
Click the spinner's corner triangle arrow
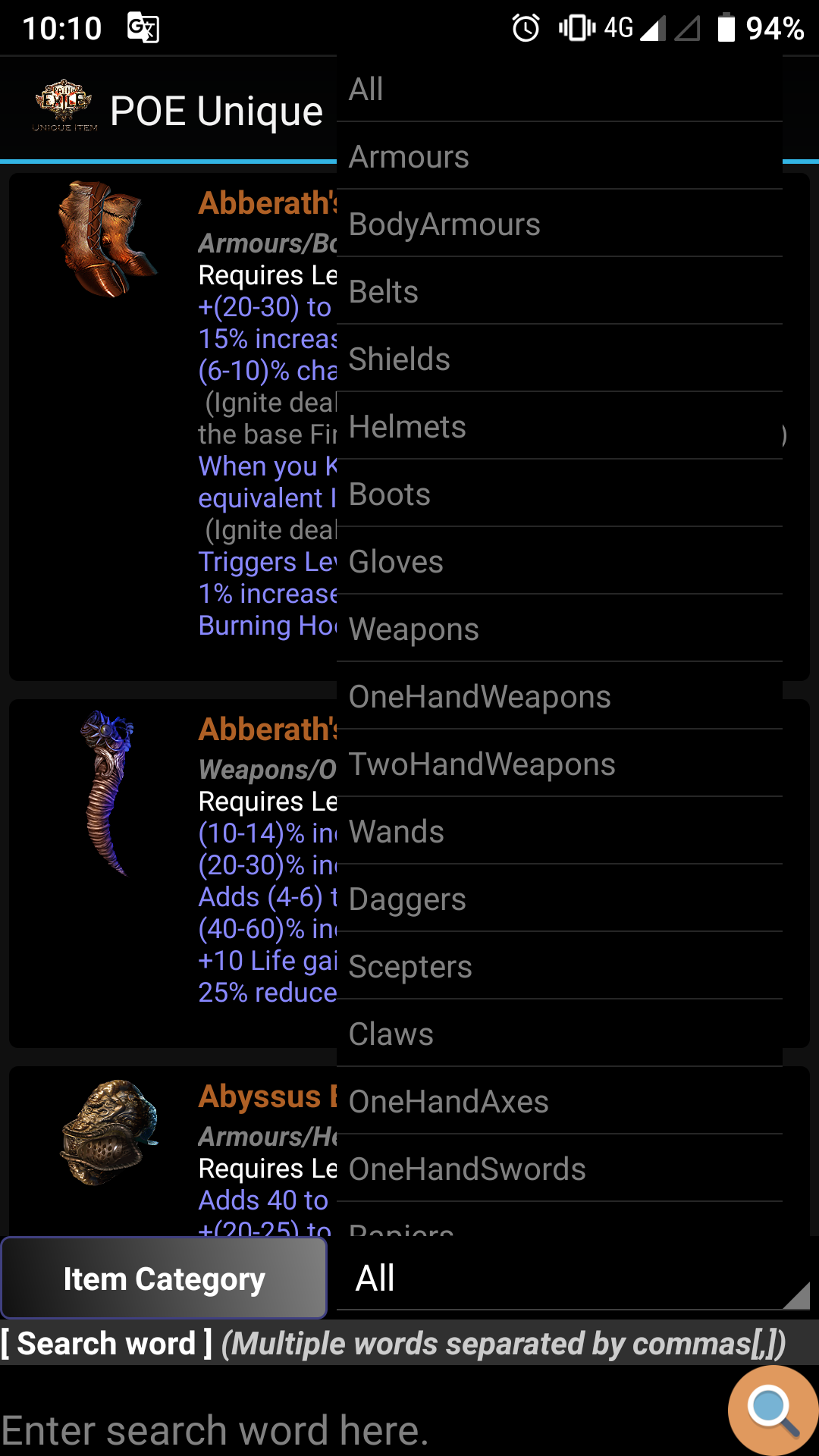point(797,1295)
